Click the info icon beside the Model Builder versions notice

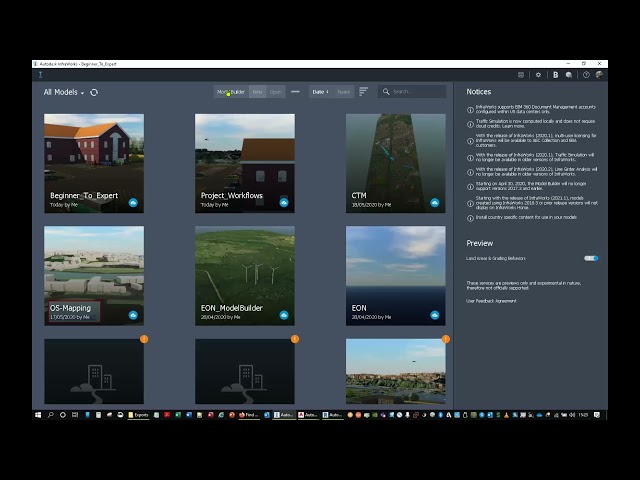coord(470,187)
